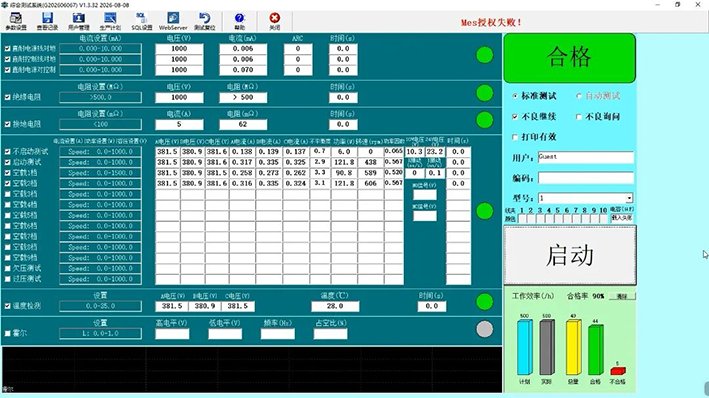Click green status light of no-load test section
Viewport: 709px width, 398px height.
pyautogui.click(x=485, y=211)
